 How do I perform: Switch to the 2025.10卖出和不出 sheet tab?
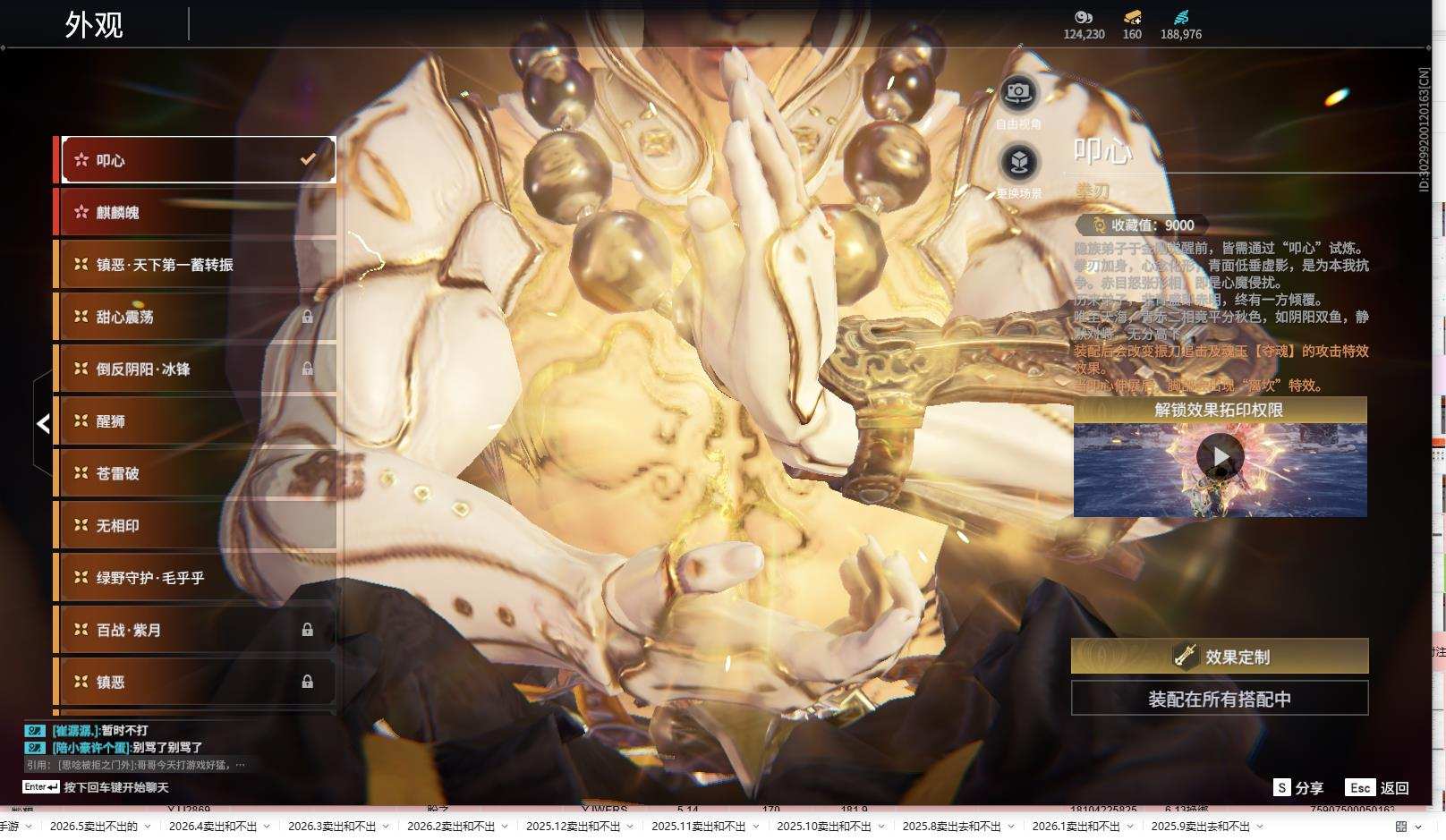[x=824, y=827]
